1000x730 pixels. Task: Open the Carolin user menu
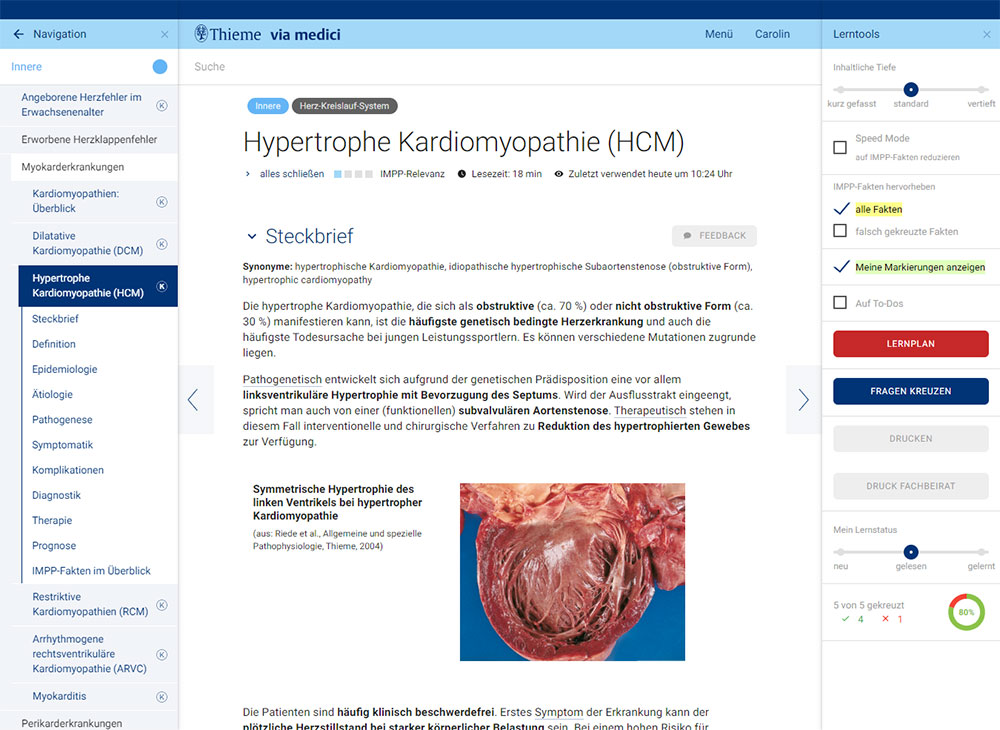tap(772, 34)
